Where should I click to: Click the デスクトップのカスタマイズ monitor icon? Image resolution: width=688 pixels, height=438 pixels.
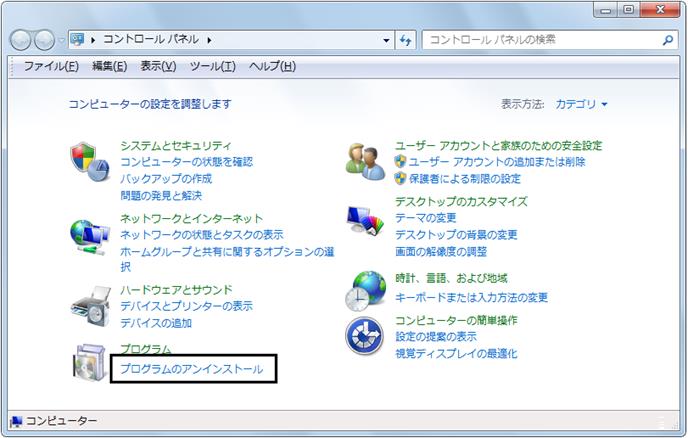point(365,221)
